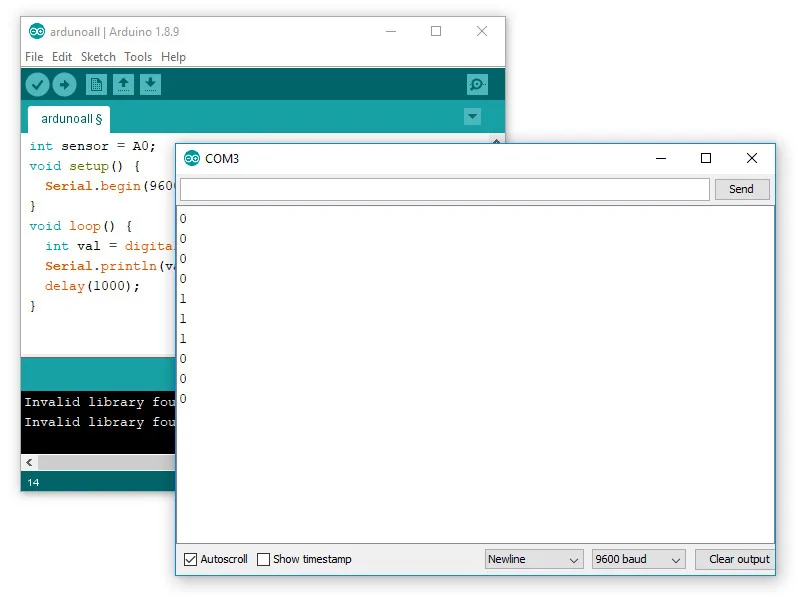802x615 pixels.
Task: Click the Arduino logo in COM3 title bar
Action: tap(192, 158)
